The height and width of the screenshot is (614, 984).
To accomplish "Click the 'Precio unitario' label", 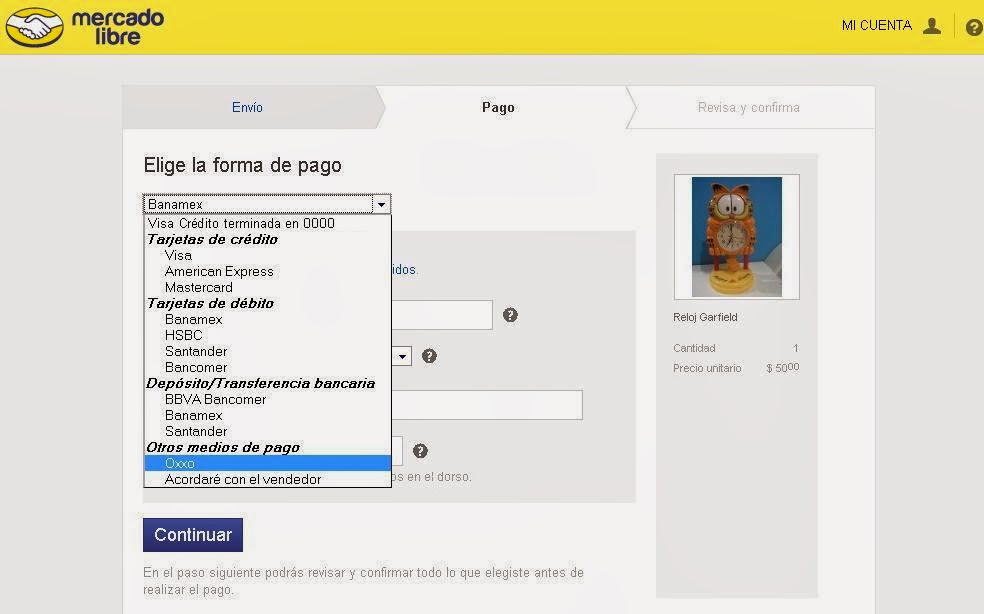I will 707,368.
